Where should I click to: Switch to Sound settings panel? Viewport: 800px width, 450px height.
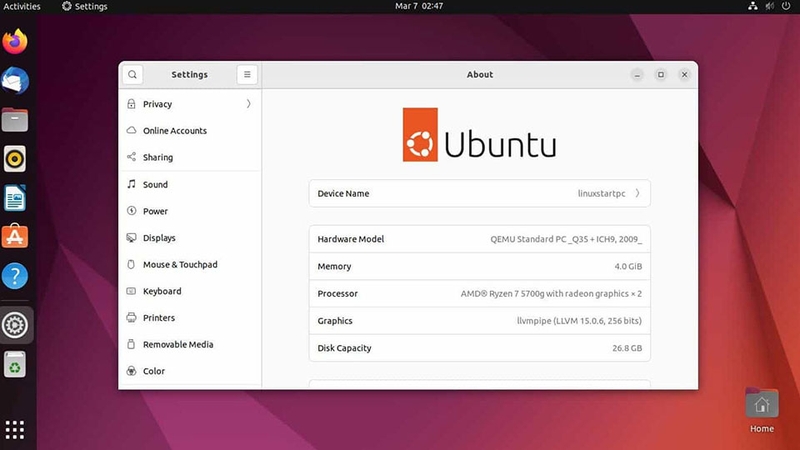pyautogui.click(x=190, y=184)
